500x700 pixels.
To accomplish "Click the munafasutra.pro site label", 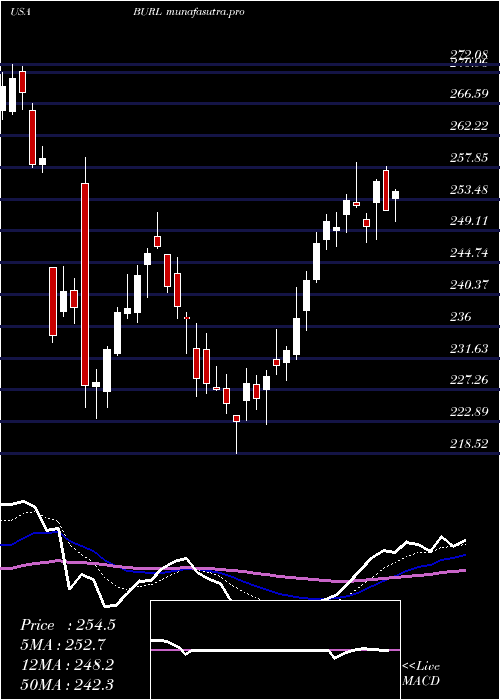I will click(x=205, y=12).
